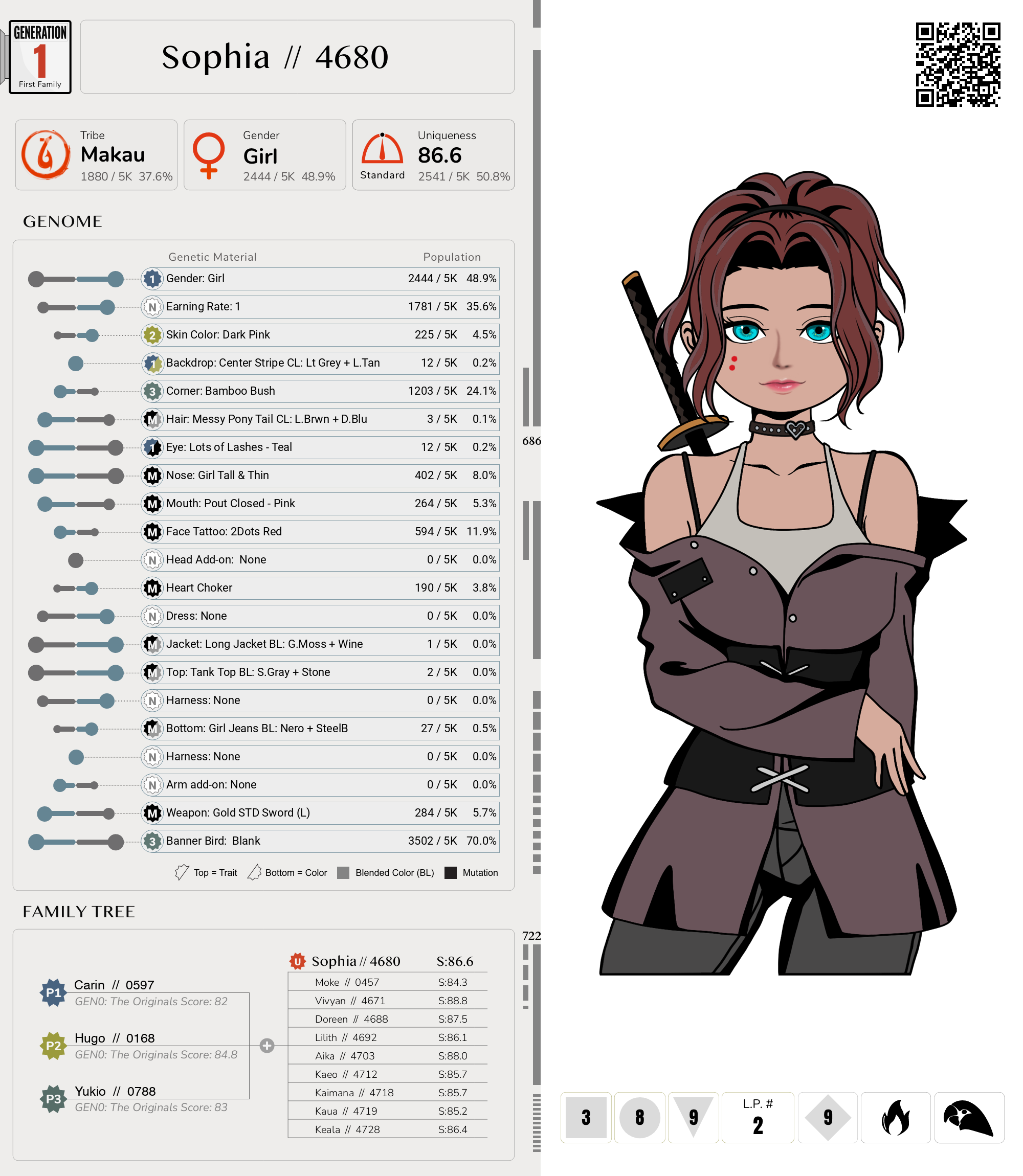Click the P3 parent badge beside Yukio
Image resolution: width=1023 pixels, height=1176 pixels.
(54, 1098)
